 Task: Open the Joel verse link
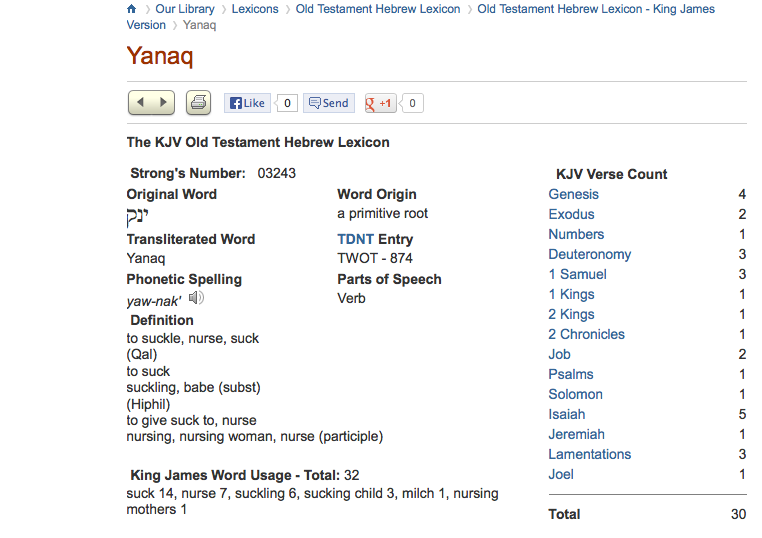tap(561, 474)
